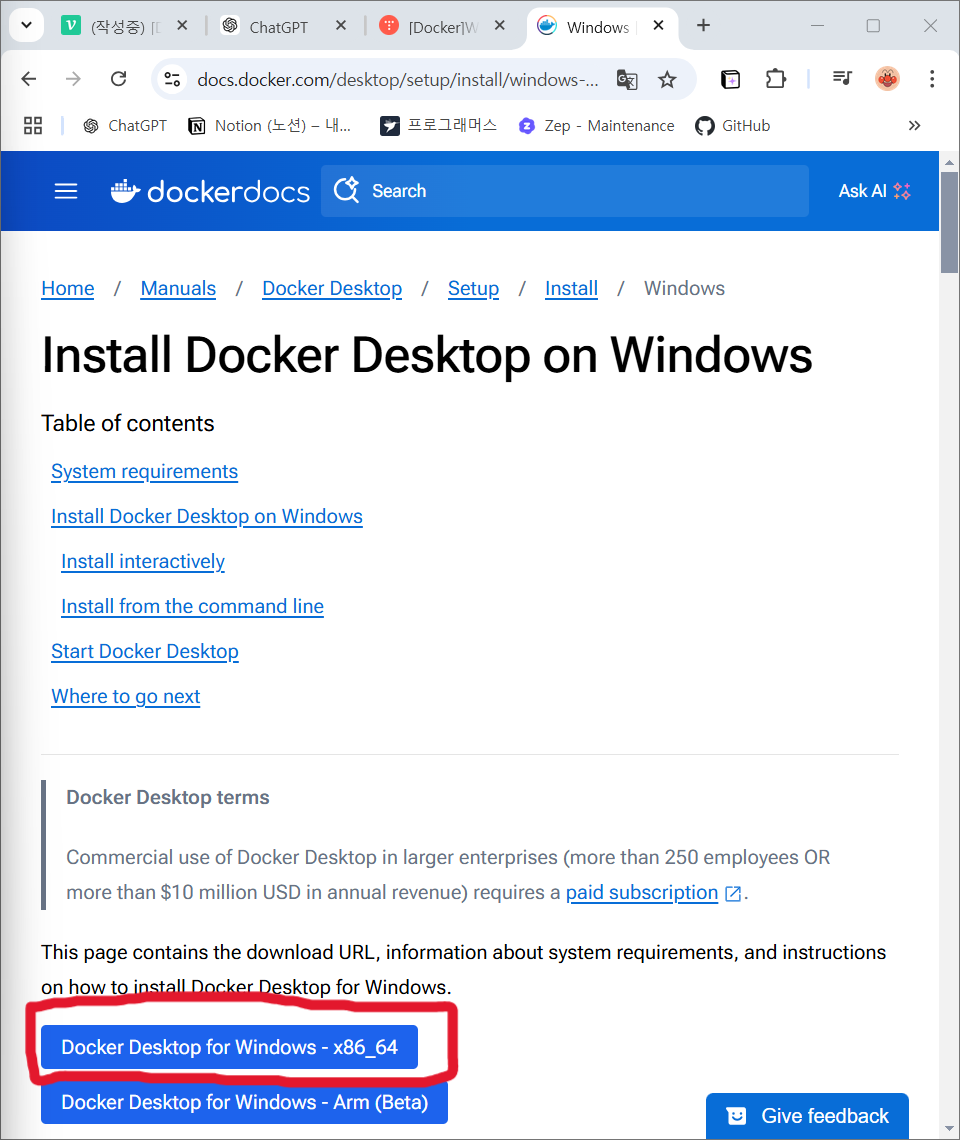Open the Notion (노션) bookmark

point(270,126)
